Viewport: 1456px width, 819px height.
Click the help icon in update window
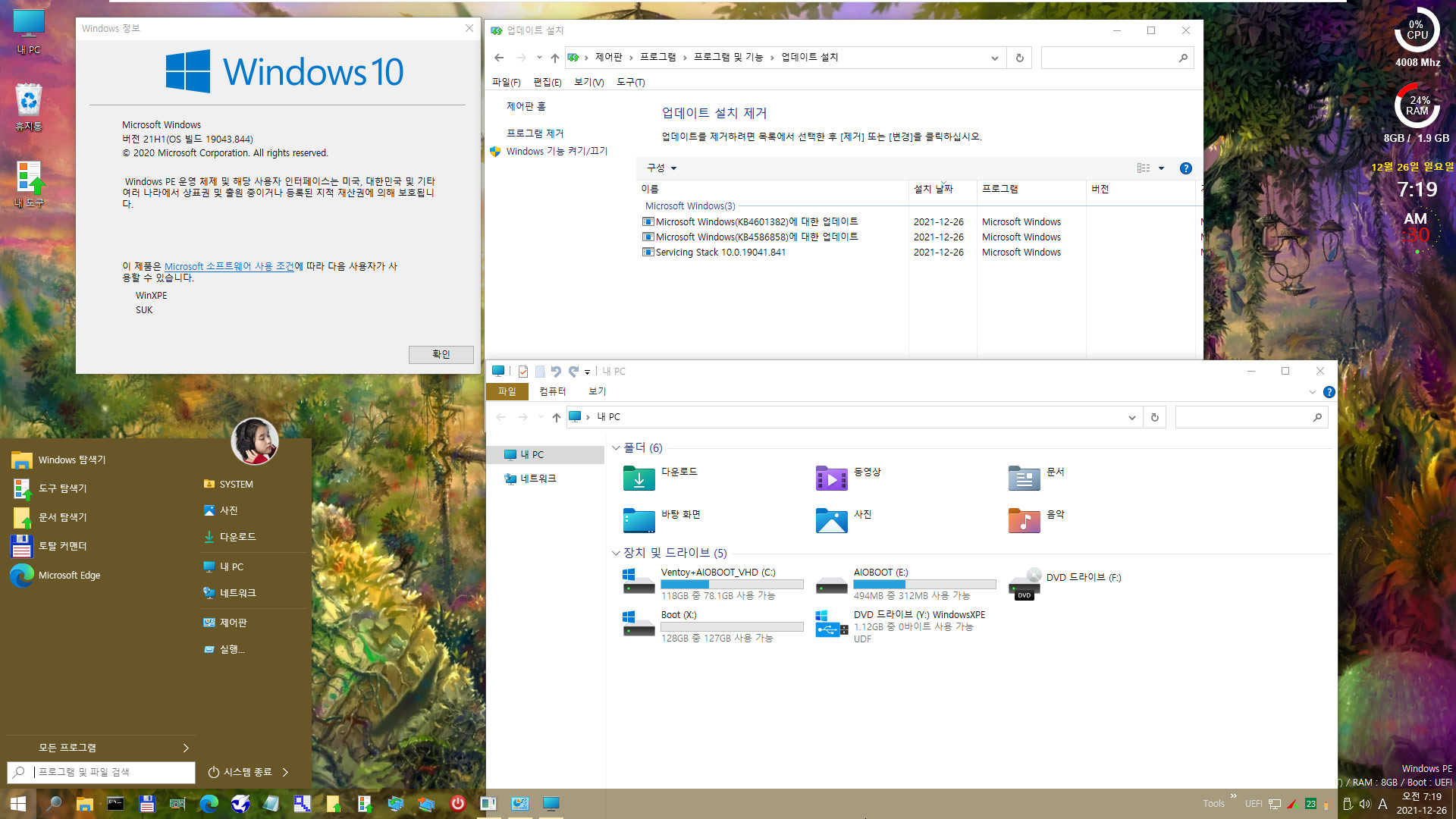pos(1186,168)
